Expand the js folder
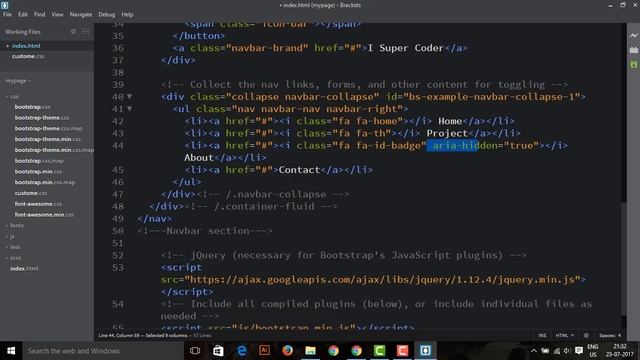 pos(10,236)
